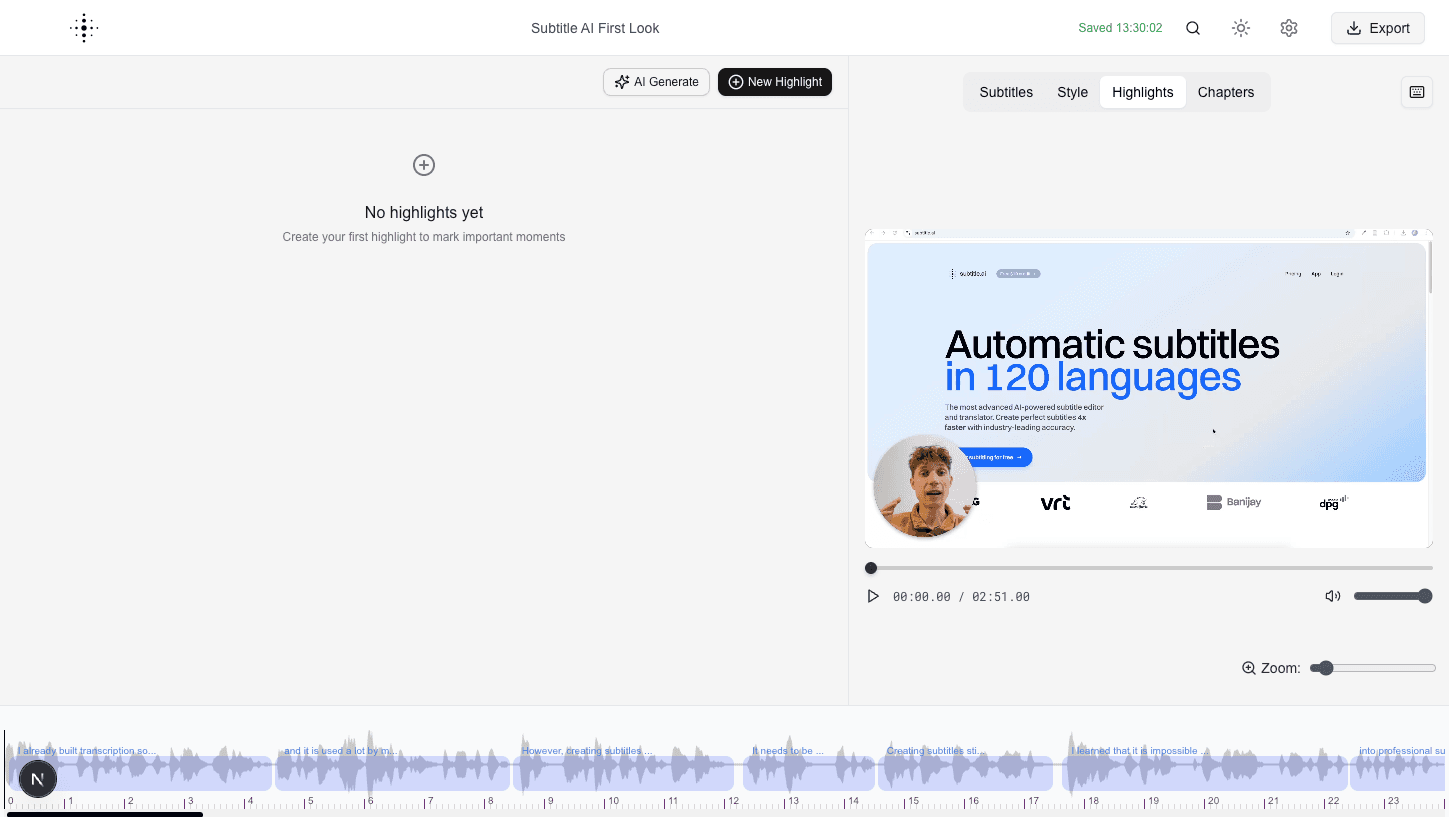Click the plus circle to create a highlight

(x=423, y=165)
